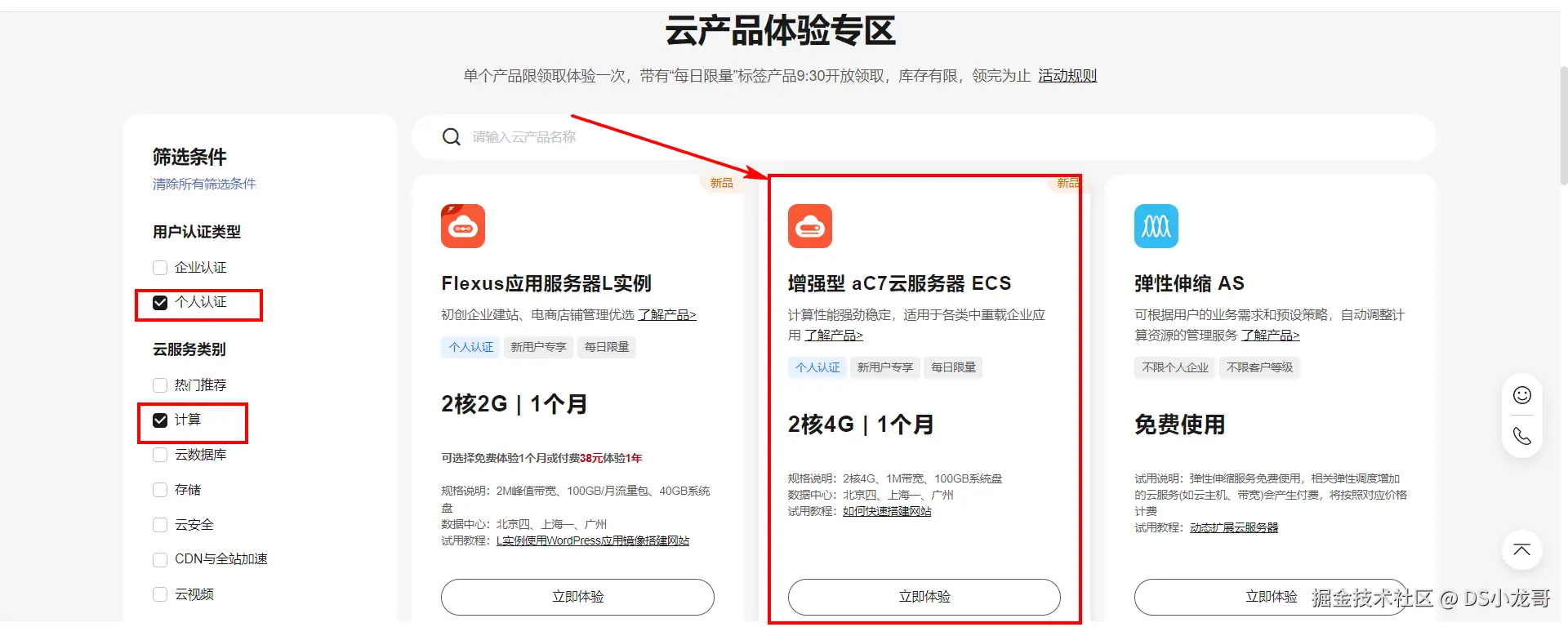
Task: Click 不限个人企业 tag in AS card
Action: point(1174,367)
